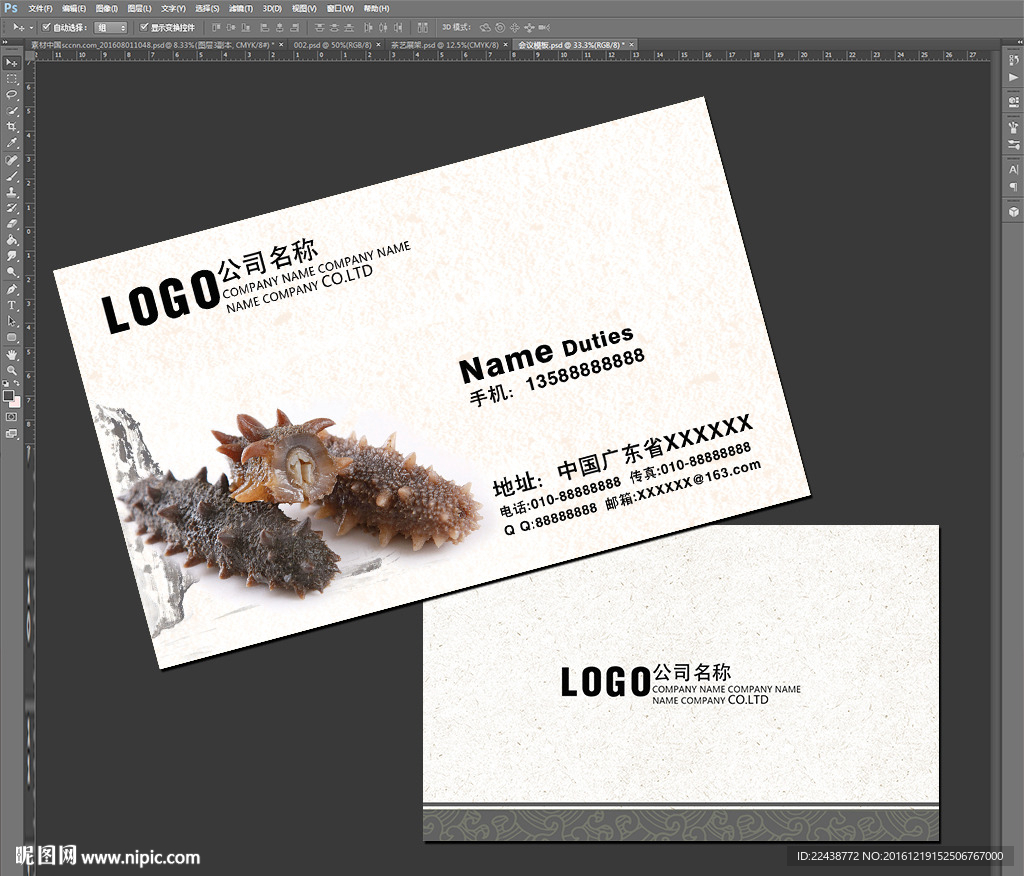
Task: Click the 3D rotate mode icon
Action: pyautogui.click(x=485, y=27)
